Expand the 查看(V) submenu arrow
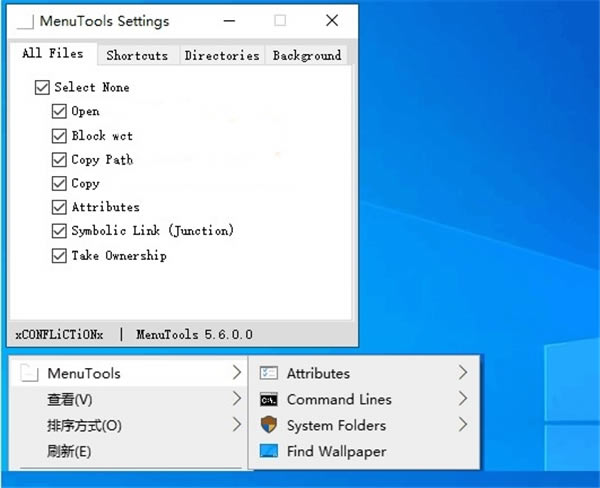This screenshot has height=488, width=600. (237, 399)
